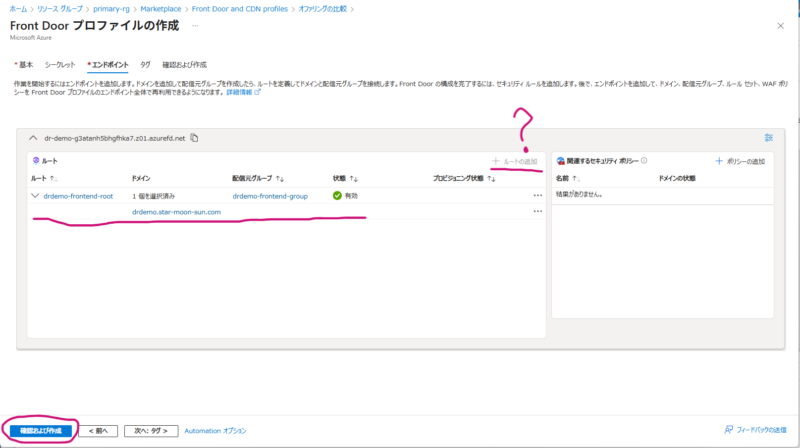800x448 pixels.
Task: Click info icon beside 関連するセキュリティ ポリシー
Action: pyautogui.click(x=644, y=161)
